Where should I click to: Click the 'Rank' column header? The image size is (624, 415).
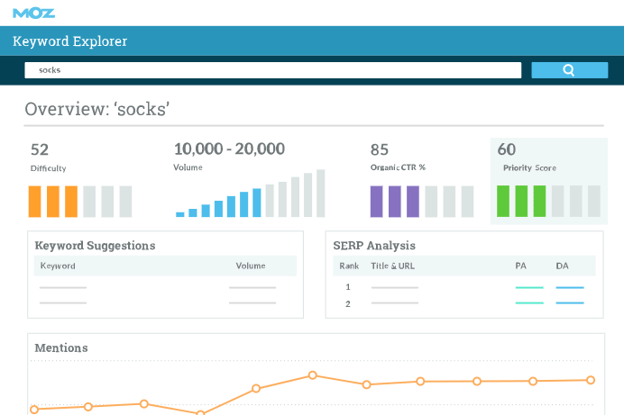[349, 266]
